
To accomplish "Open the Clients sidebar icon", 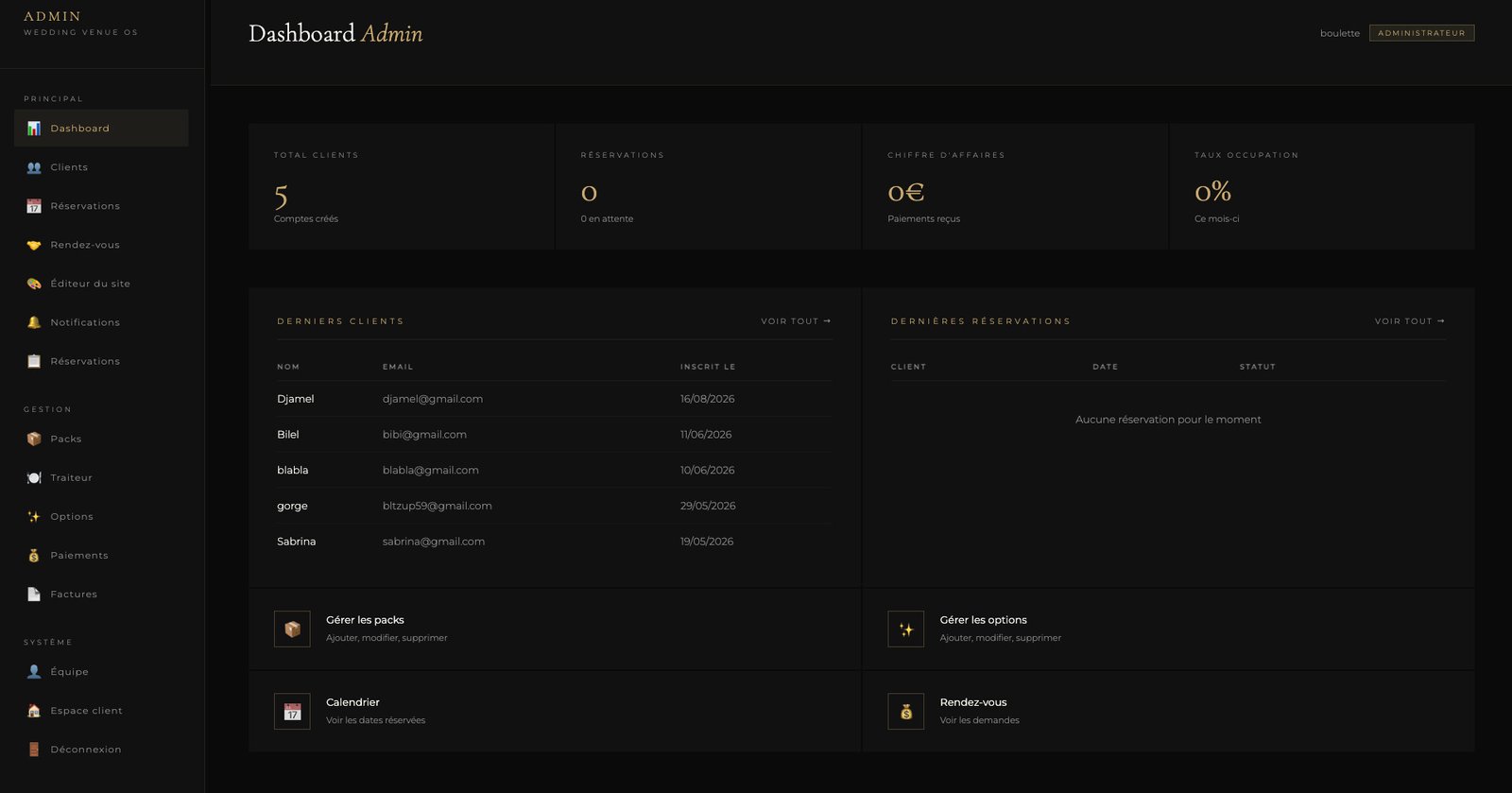I will pos(34,167).
